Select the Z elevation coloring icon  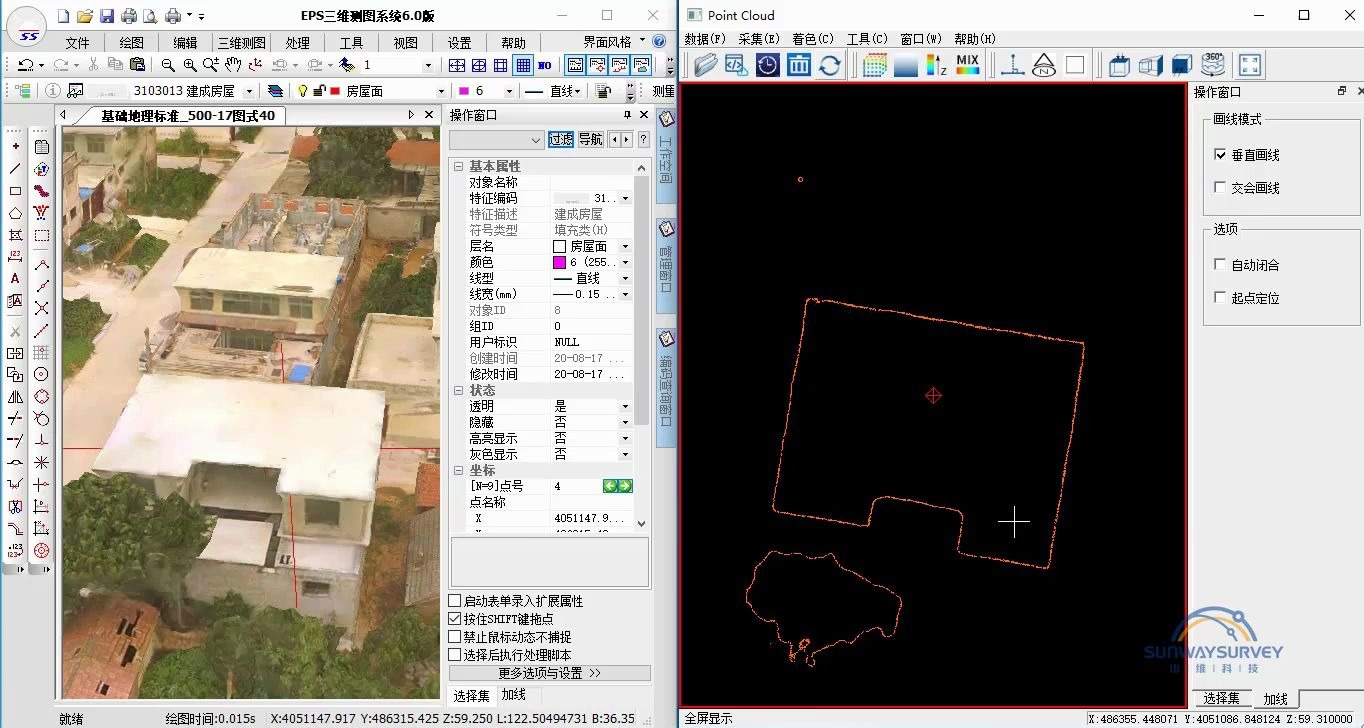click(936, 65)
